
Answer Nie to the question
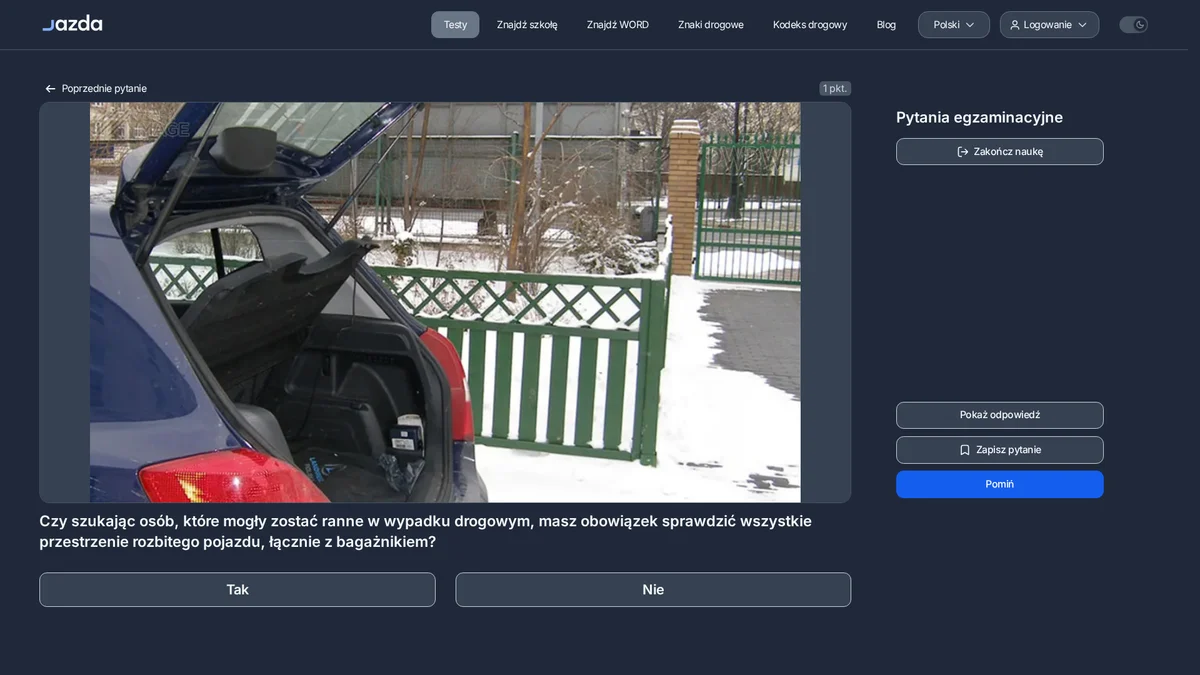653,590
